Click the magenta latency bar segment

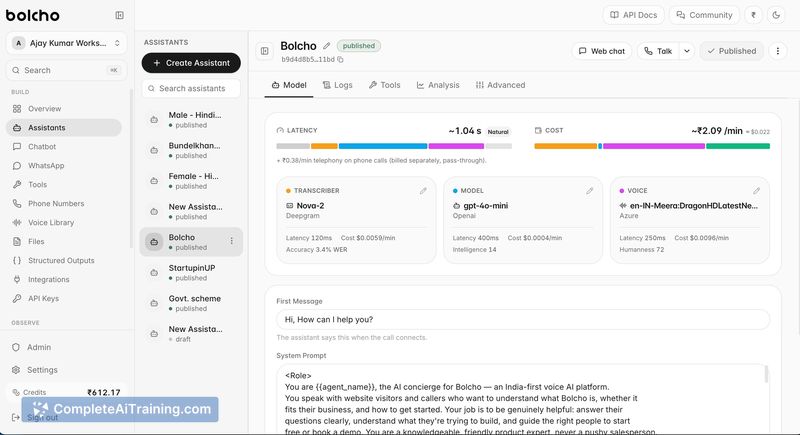pyautogui.click(x=456, y=146)
